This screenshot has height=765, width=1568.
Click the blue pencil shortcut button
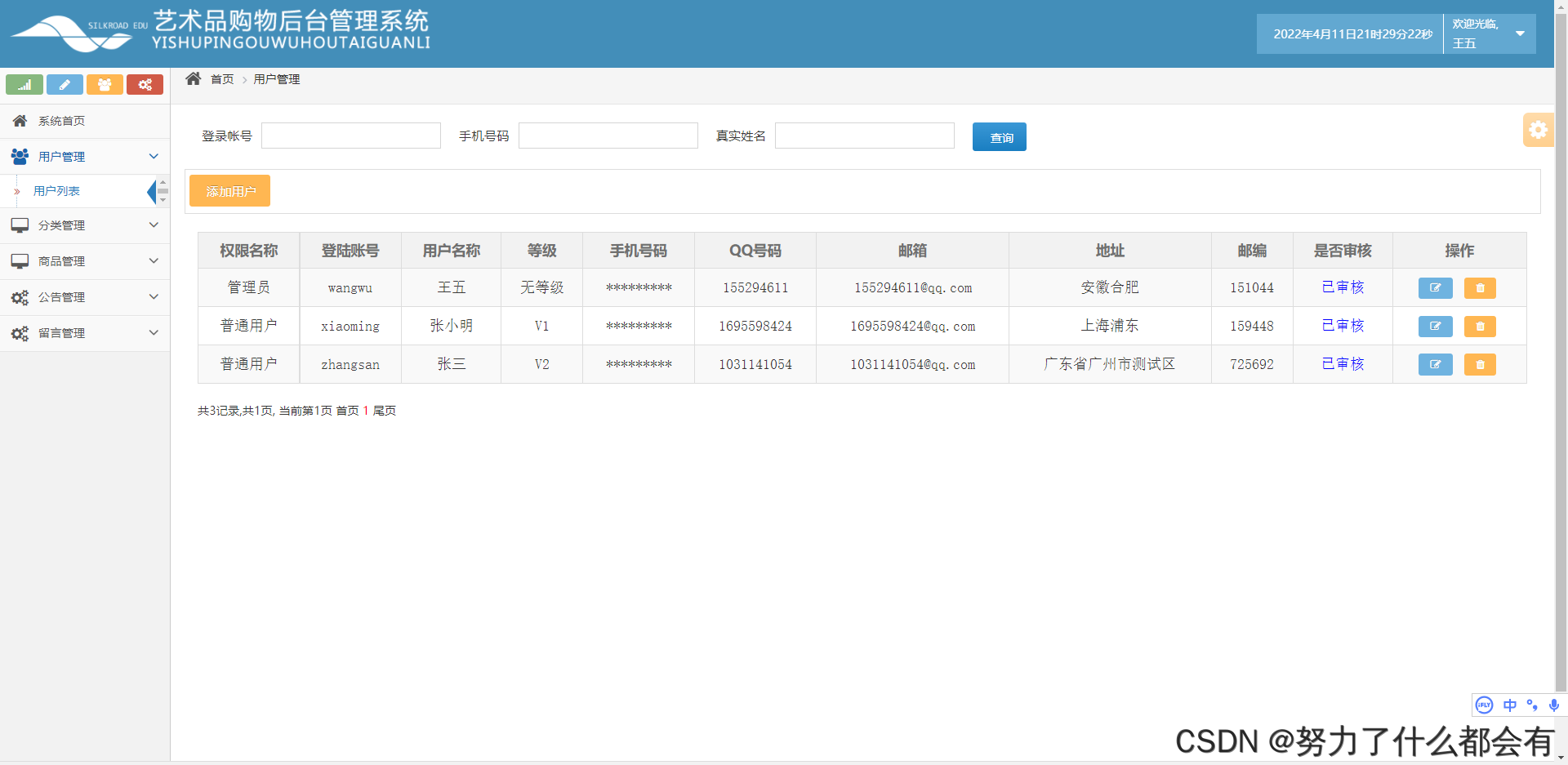point(65,84)
